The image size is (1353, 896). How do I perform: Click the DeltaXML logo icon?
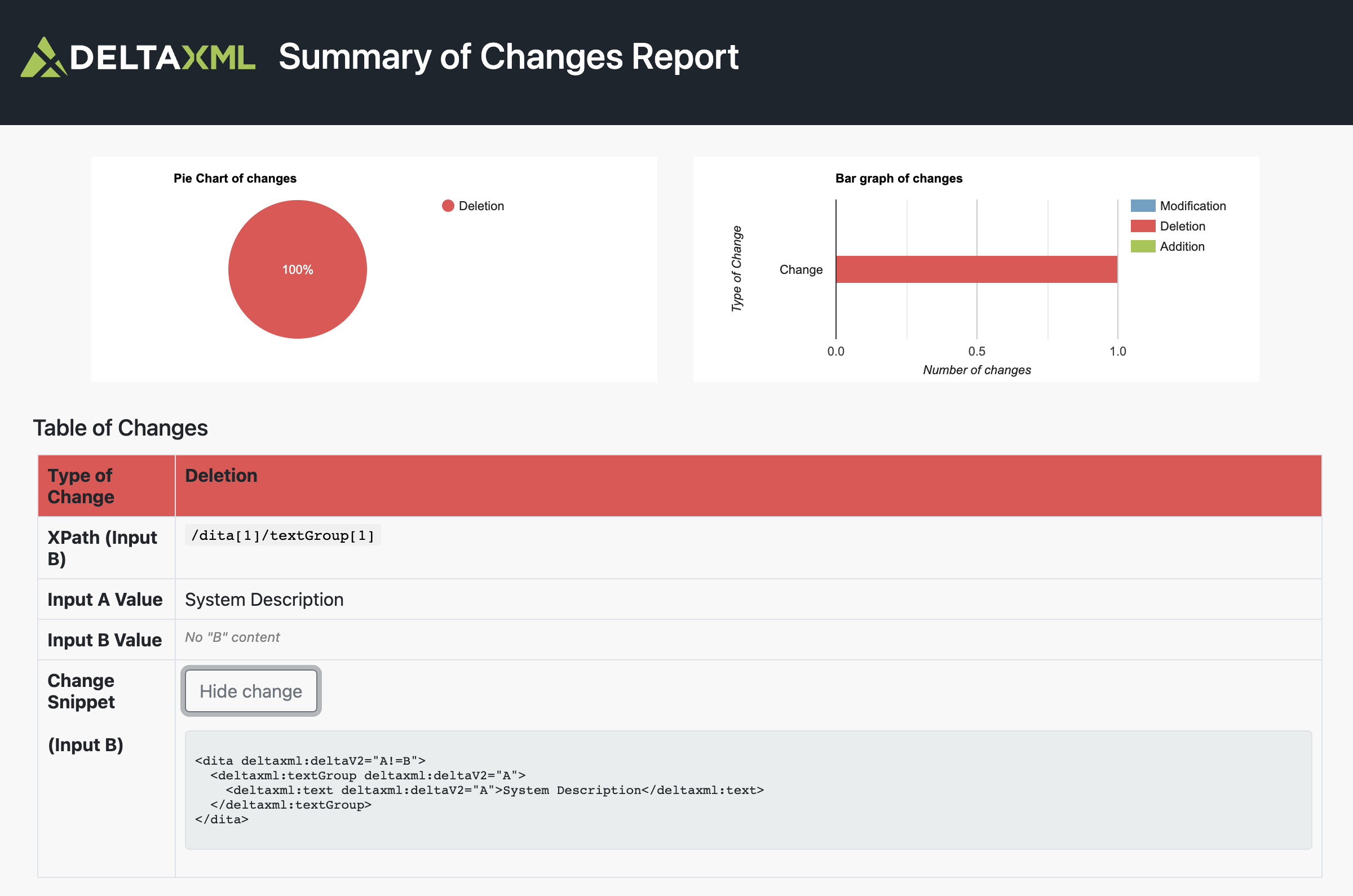click(x=44, y=57)
